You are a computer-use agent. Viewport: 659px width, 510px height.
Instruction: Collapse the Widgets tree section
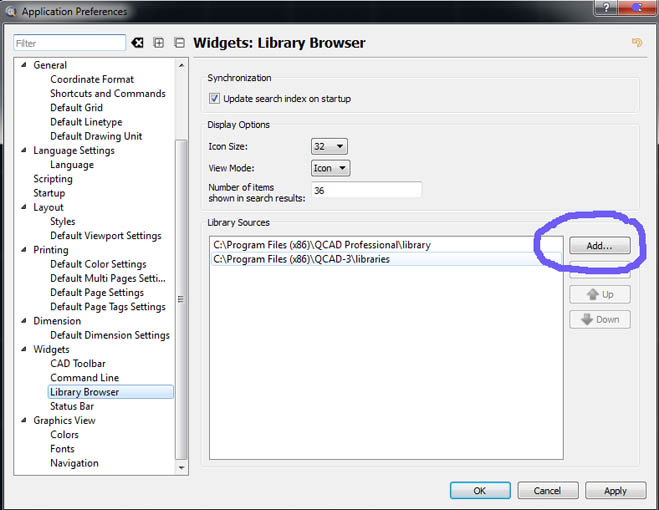24,350
